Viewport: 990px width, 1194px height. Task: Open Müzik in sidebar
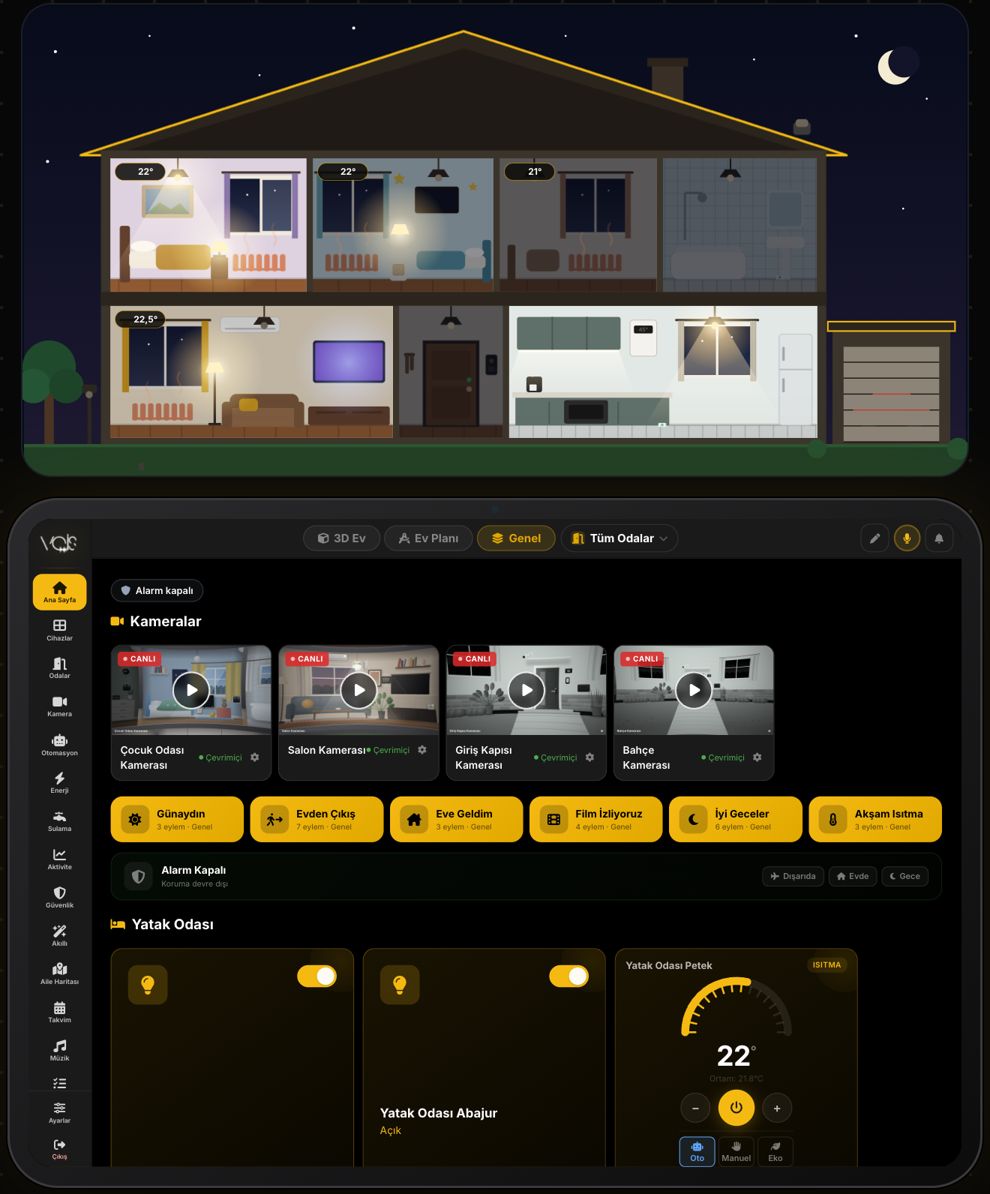click(59, 1050)
